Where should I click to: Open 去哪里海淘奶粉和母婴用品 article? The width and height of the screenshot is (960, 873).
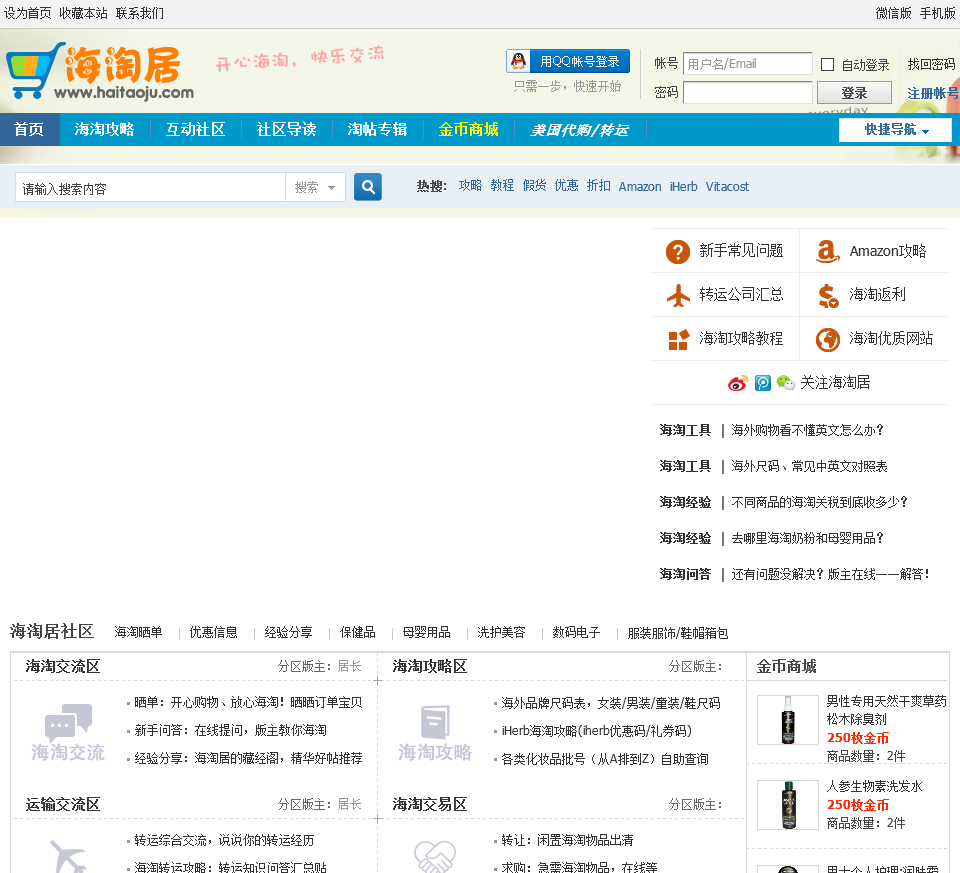808,538
